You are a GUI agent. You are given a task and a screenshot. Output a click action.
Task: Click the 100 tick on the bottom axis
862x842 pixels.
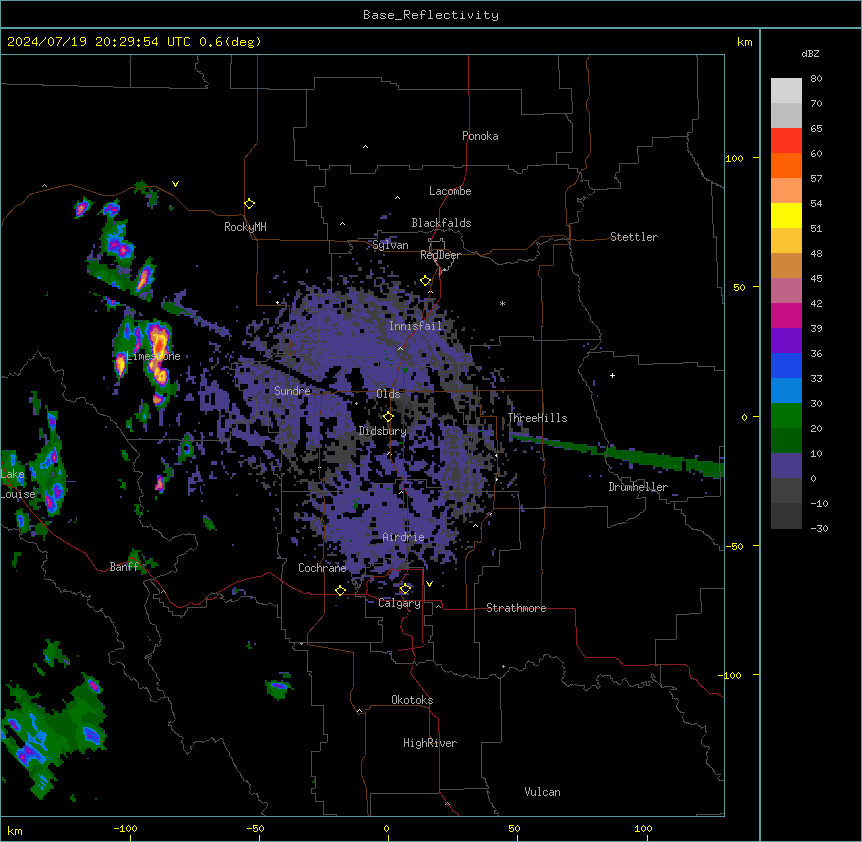[643, 828]
